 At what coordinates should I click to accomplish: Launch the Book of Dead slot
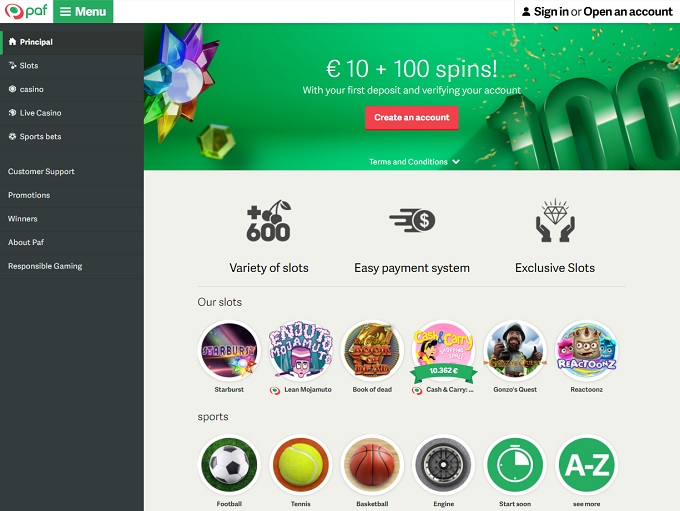pyautogui.click(x=372, y=350)
